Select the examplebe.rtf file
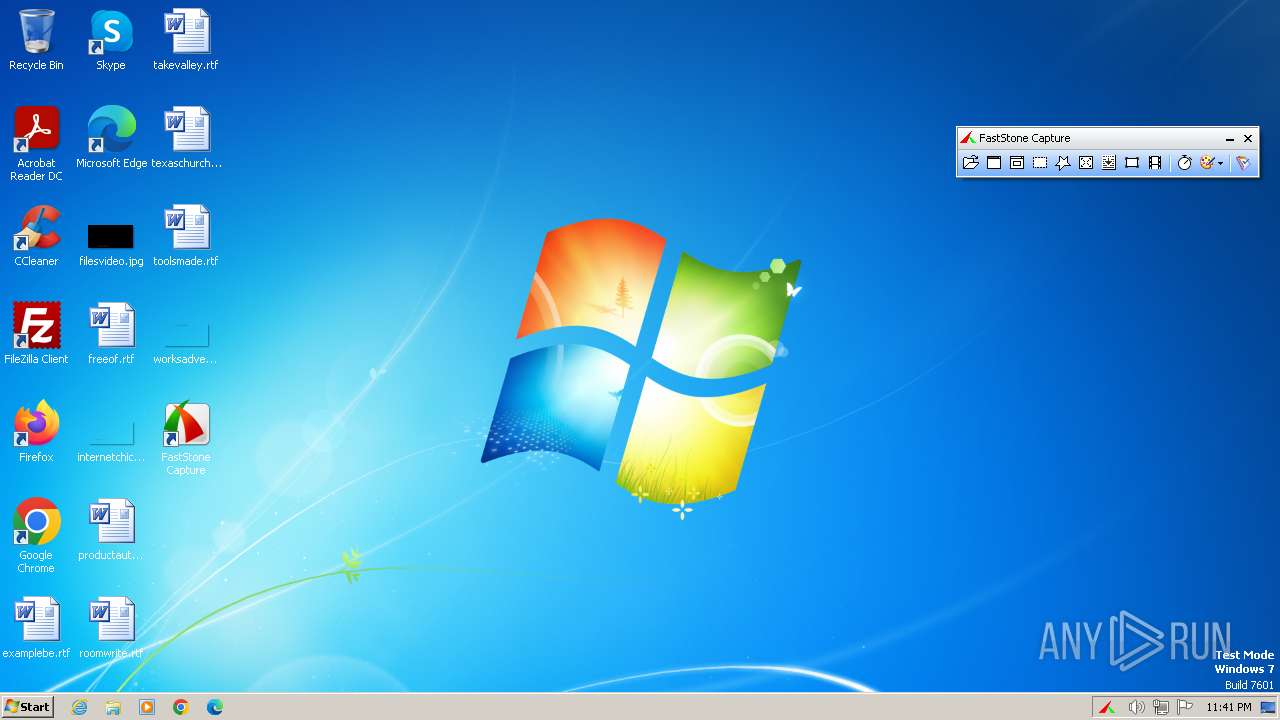The width and height of the screenshot is (1280, 720). pyautogui.click(x=36, y=628)
